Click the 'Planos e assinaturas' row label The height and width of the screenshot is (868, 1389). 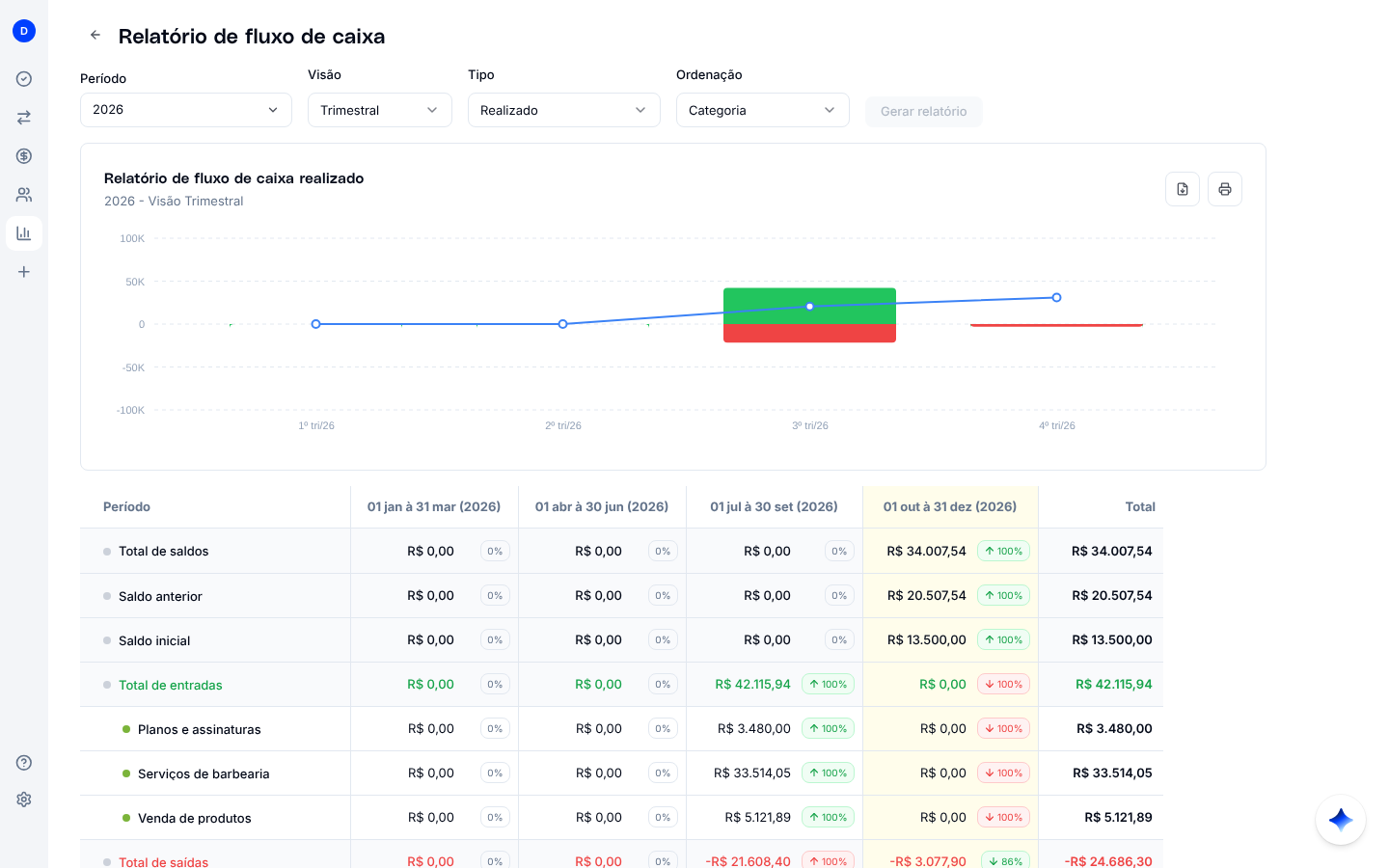pos(200,729)
